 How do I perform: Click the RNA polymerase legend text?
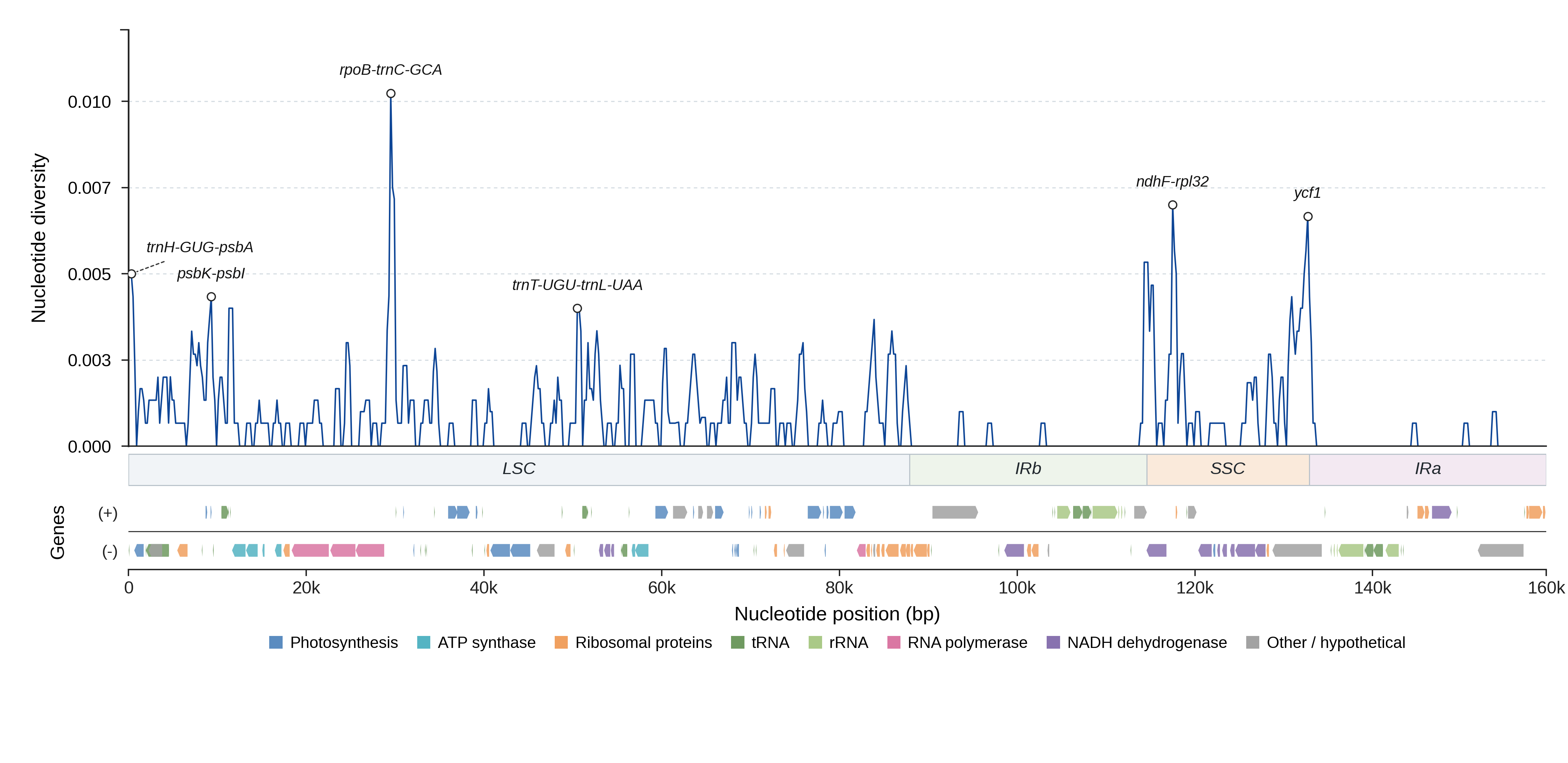967,642
